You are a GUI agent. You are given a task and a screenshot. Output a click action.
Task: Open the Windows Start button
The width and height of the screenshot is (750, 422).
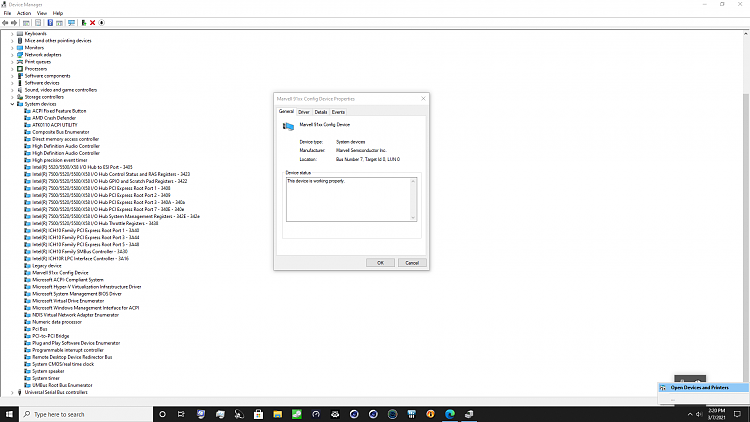coord(9,414)
